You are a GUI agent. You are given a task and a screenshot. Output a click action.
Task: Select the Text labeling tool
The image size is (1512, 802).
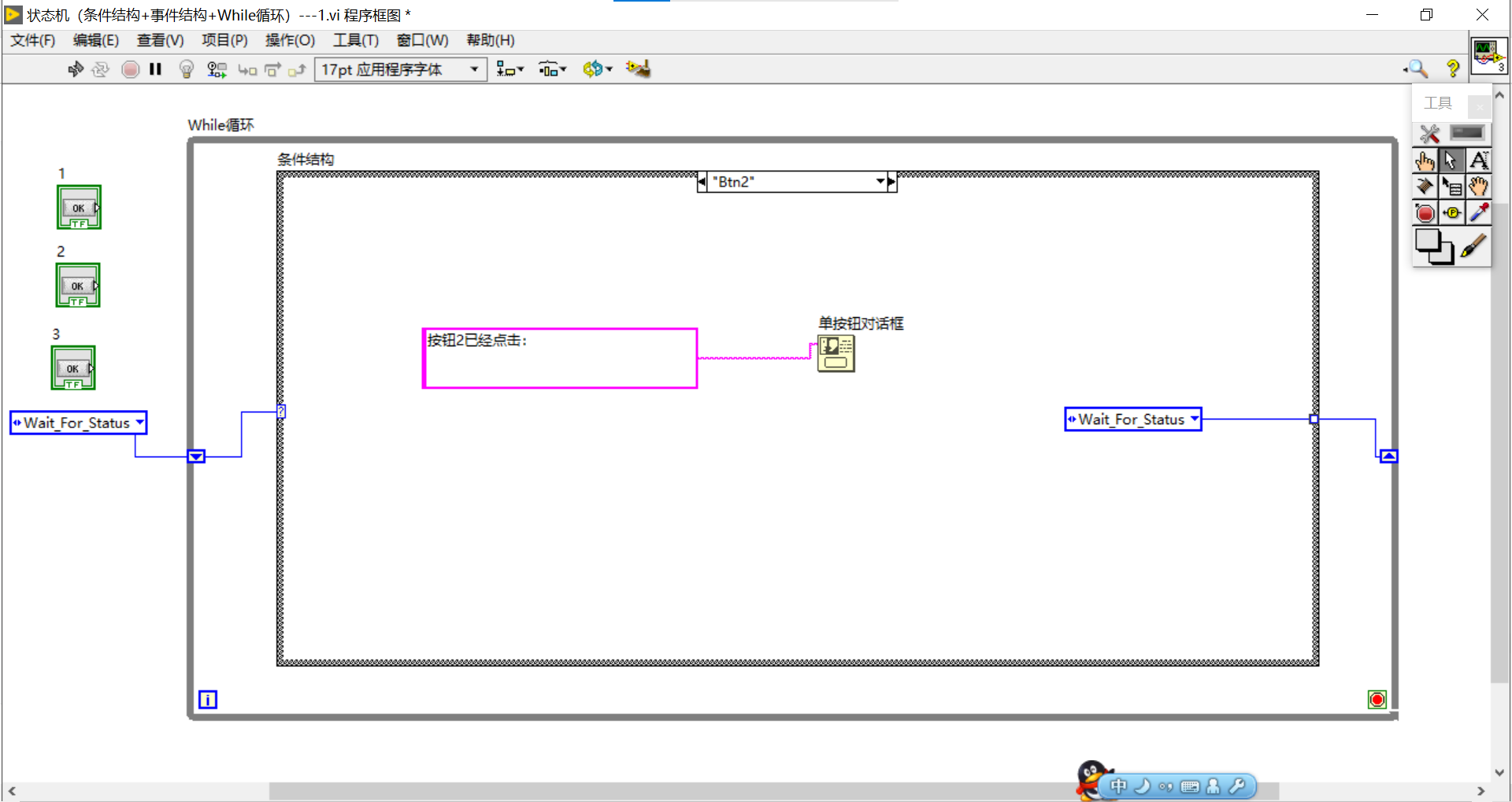[x=1478, y=161]
